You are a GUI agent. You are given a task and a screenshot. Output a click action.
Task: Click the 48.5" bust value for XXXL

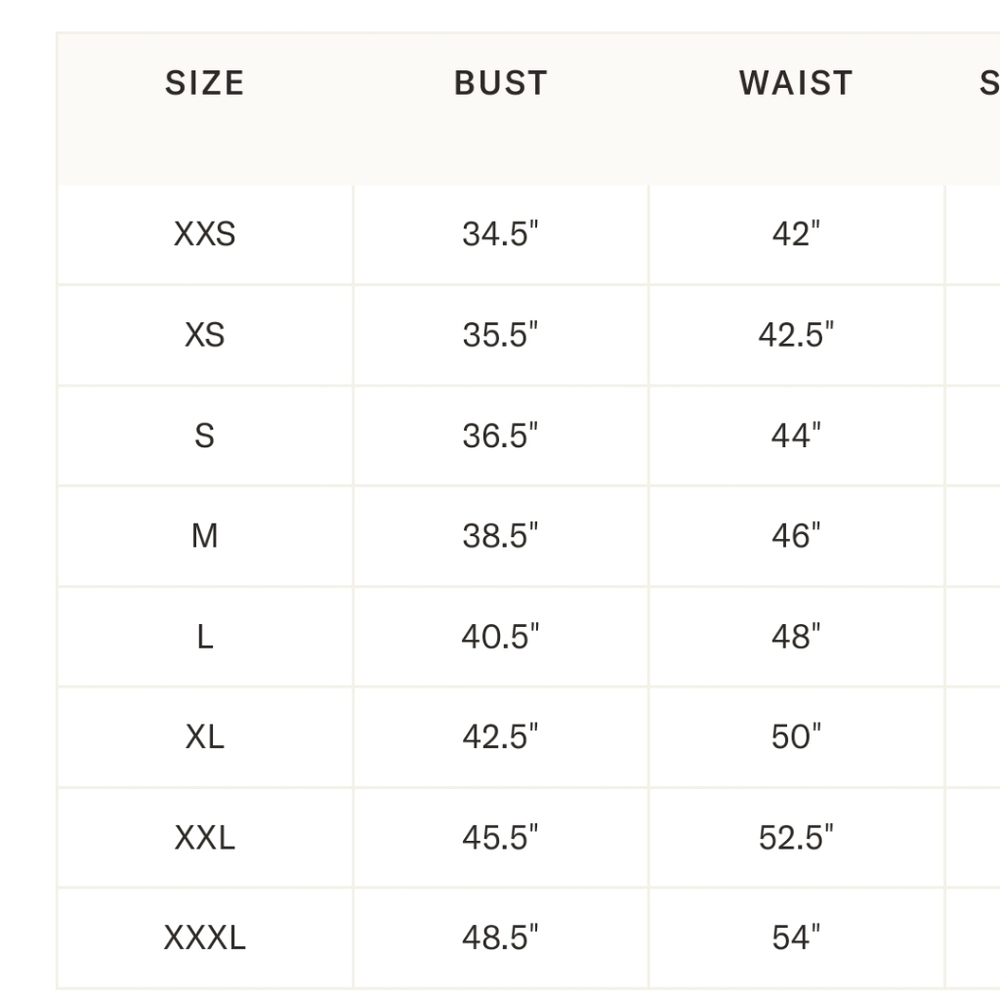[x=501, y=938]
